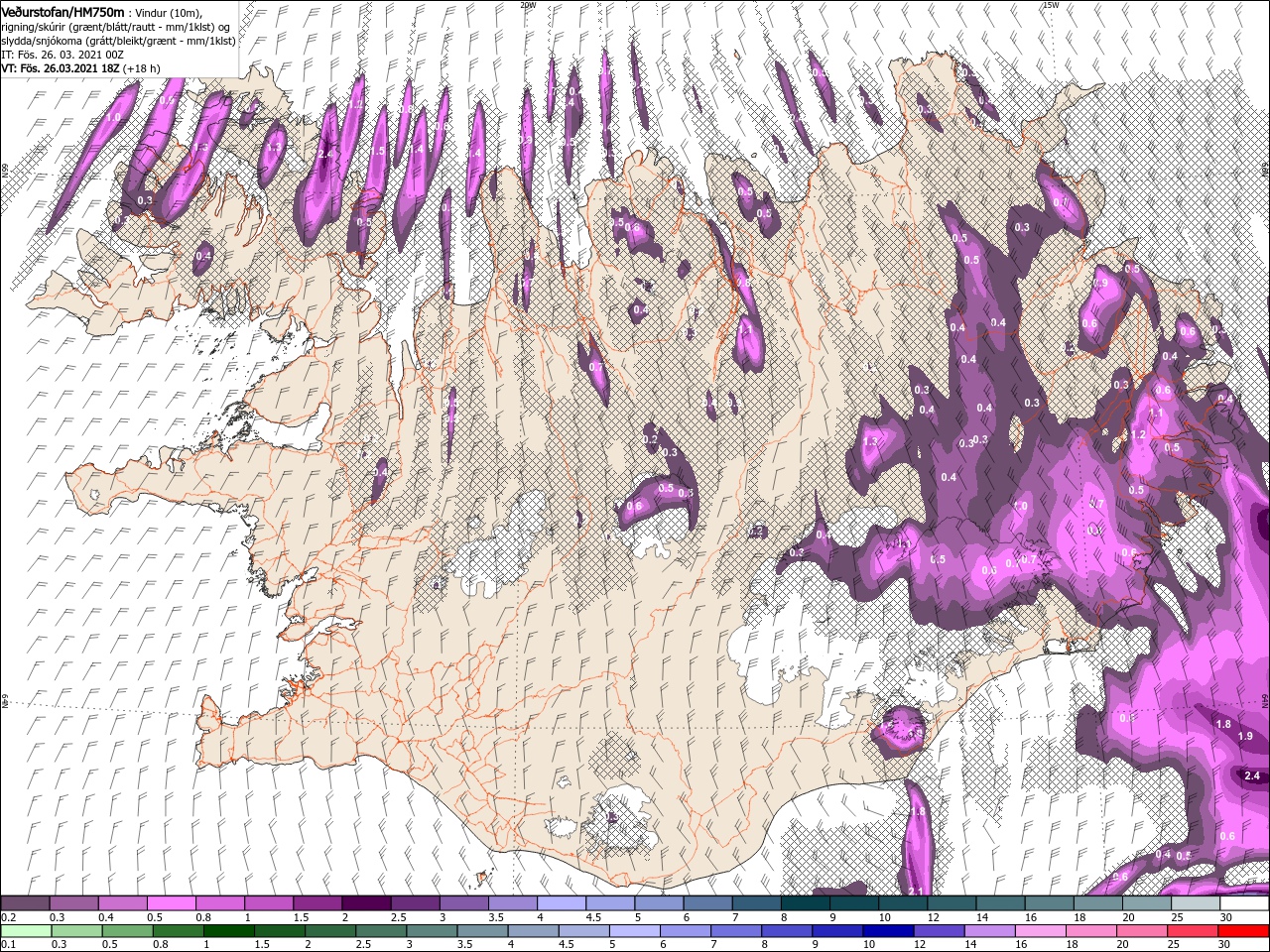The image size is (1270, 952).
Task: Pick the snow scale swatch between 0.3 and 0.4
Action: [73, 903]
